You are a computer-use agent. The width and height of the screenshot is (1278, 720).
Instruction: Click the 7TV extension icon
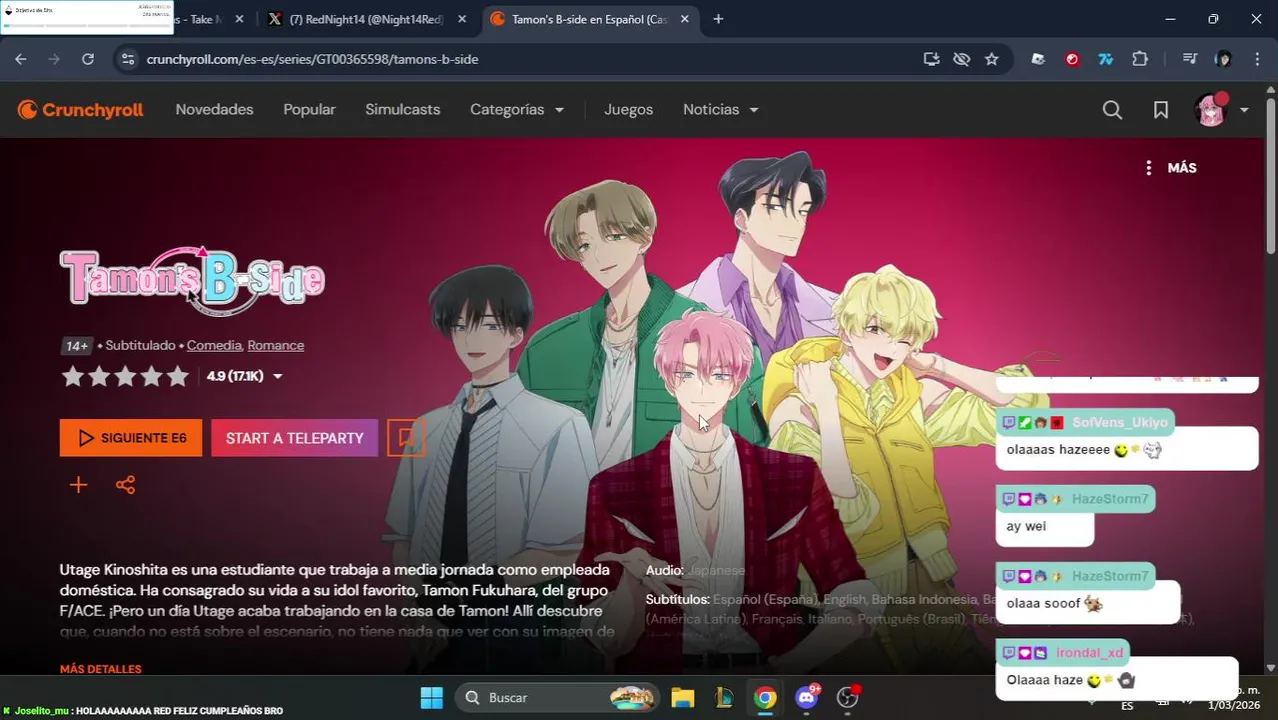click(1106, 59)
